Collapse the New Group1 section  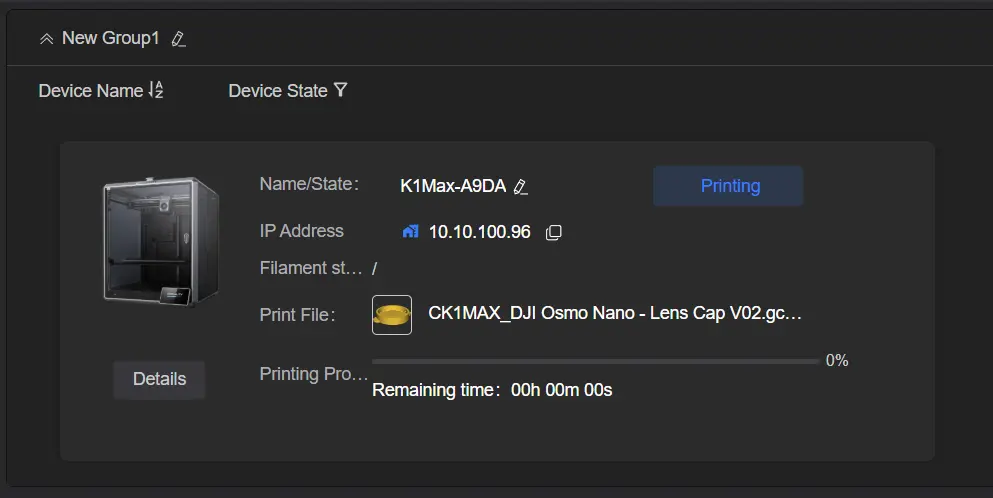pos(46,39)
